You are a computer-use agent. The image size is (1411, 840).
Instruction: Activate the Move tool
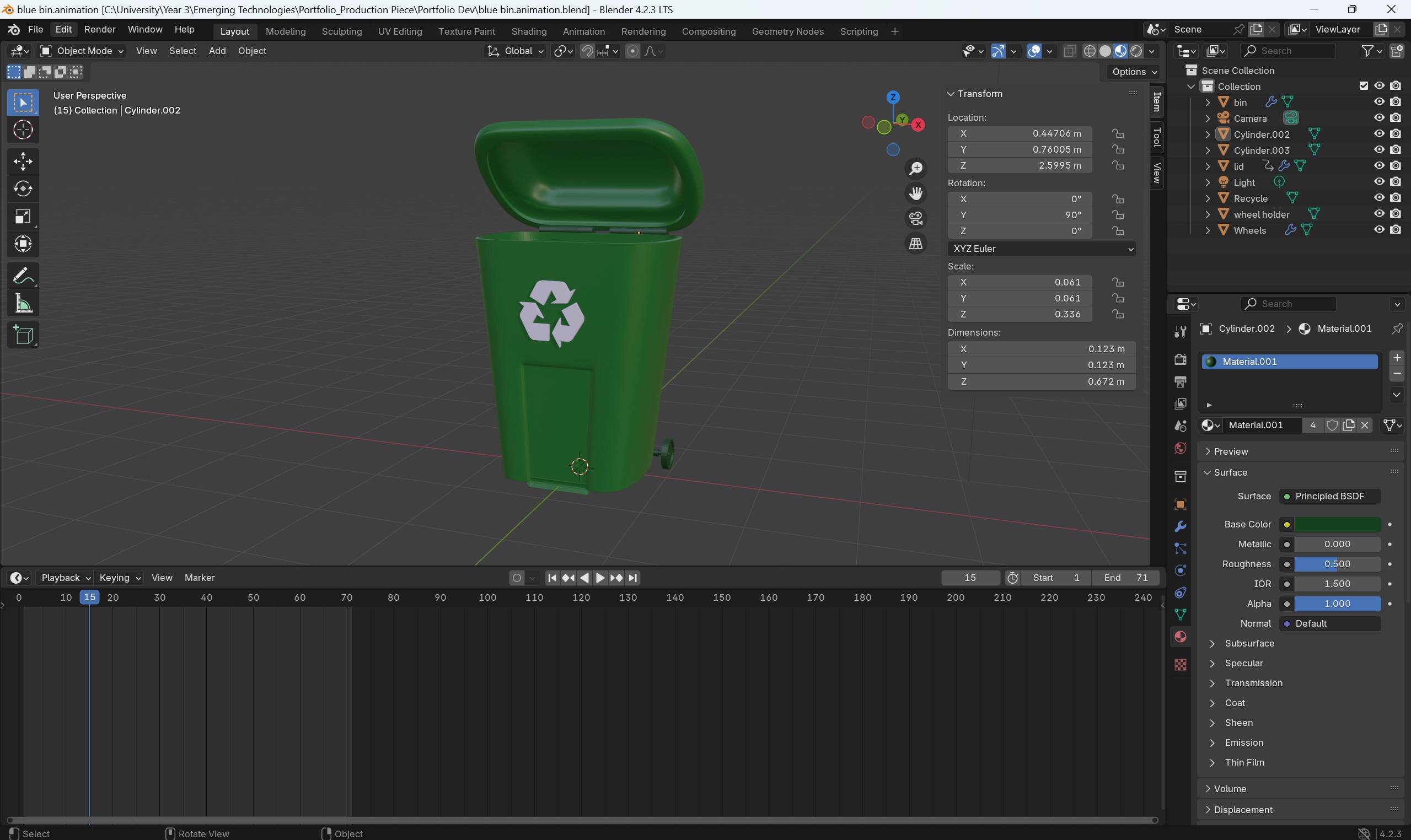click(23, 162)
